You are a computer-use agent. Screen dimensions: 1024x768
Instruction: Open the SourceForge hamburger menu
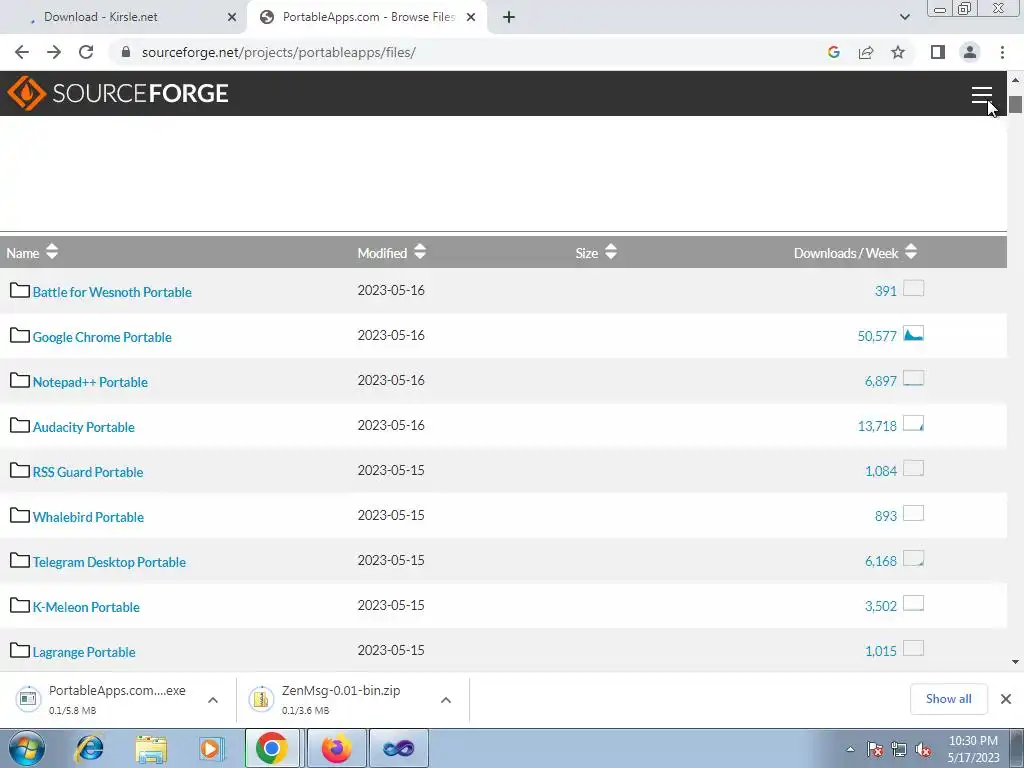pos(981,95)
